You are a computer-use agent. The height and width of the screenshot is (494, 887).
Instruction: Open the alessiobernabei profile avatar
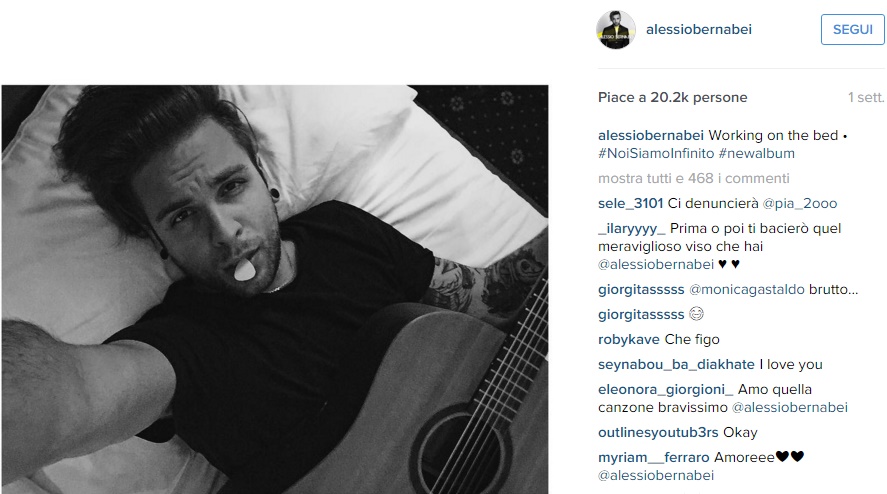tap(616, 29)
